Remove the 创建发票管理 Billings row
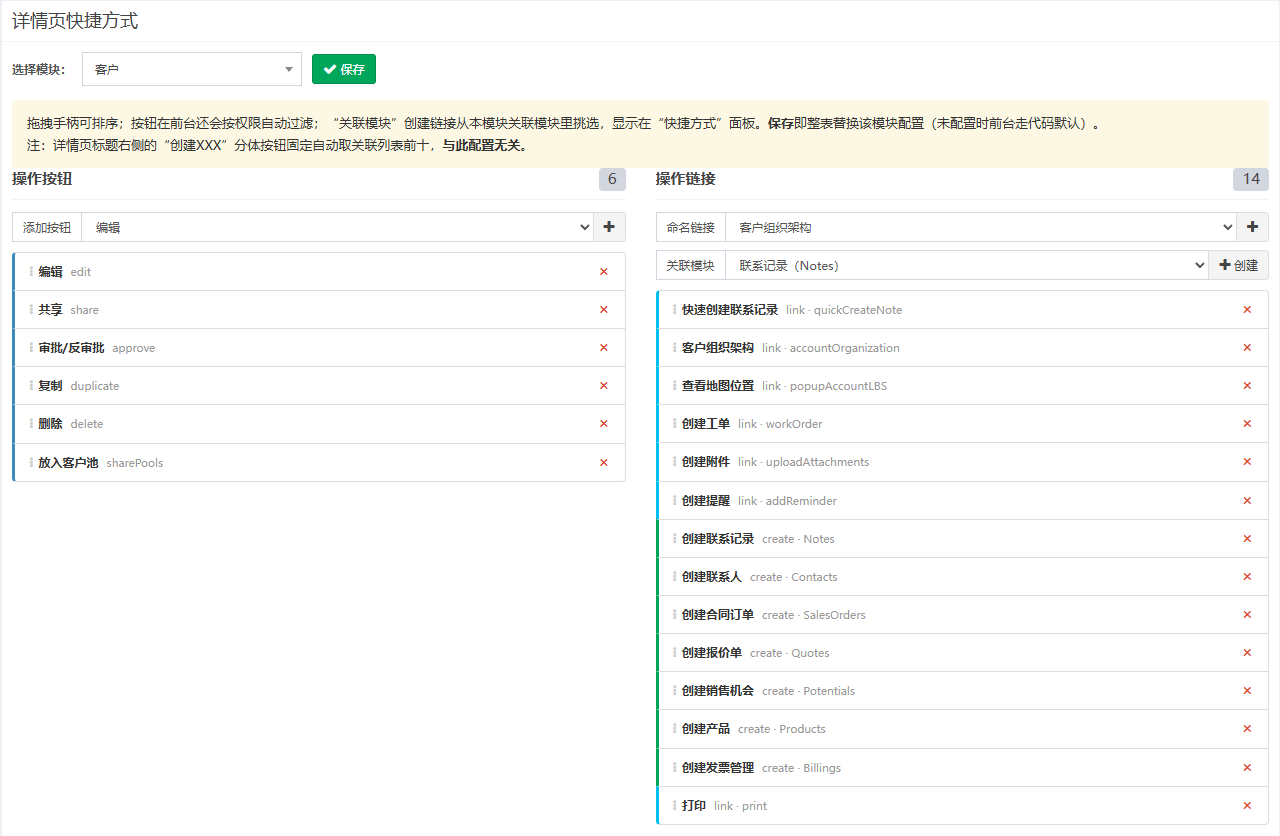Screen dimensions: 1280x836 pos(1247,768)
